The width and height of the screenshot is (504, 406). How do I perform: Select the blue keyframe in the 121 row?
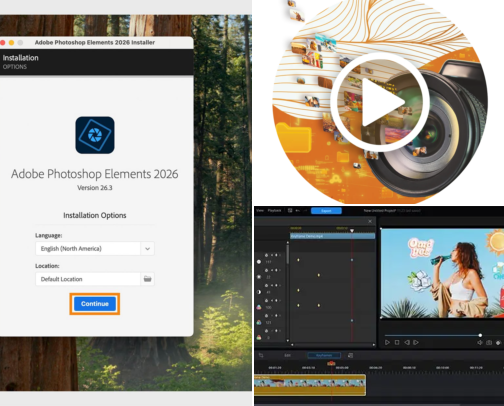[352, 320]
